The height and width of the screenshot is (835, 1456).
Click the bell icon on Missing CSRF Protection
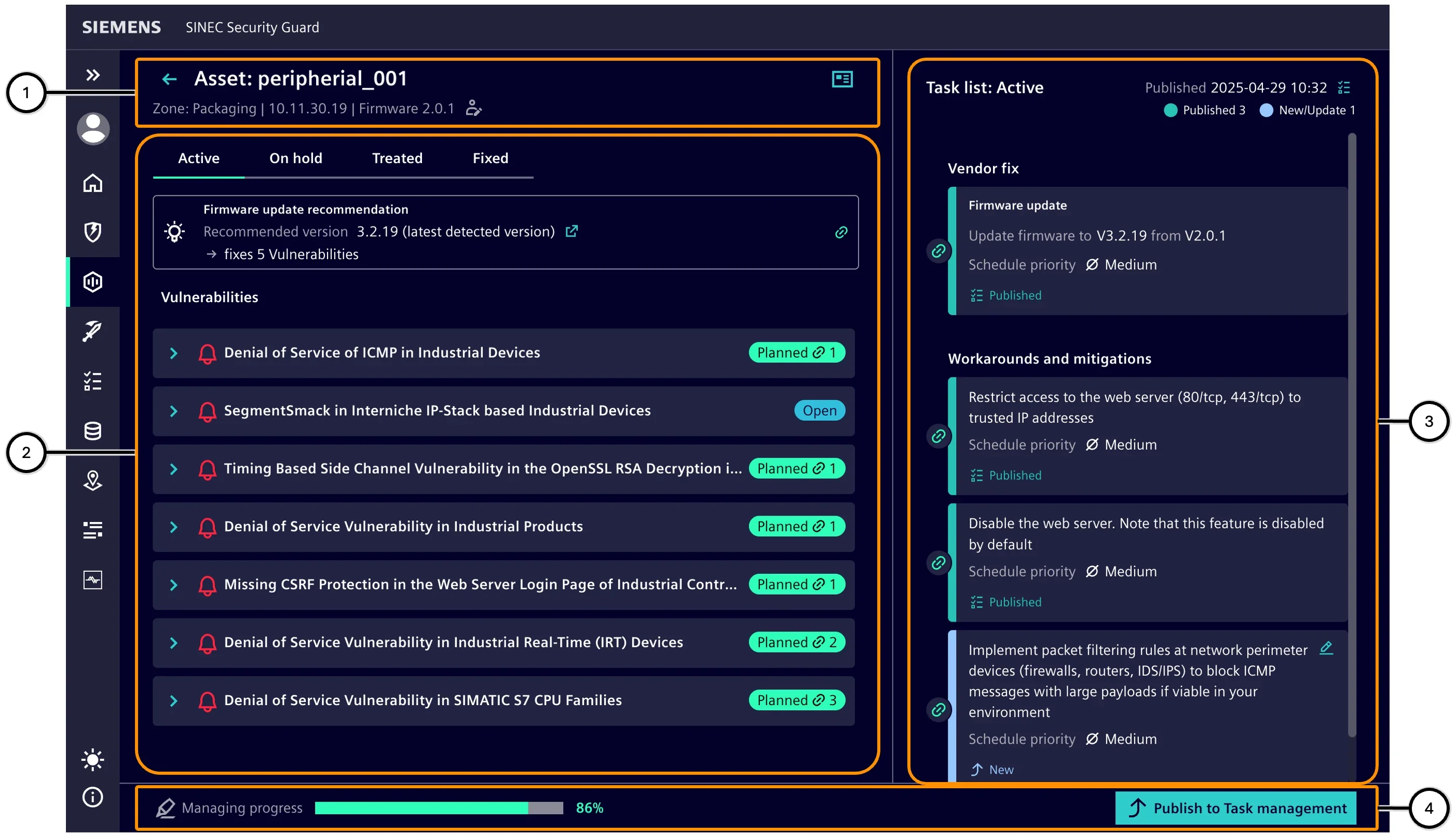point(207,586)
